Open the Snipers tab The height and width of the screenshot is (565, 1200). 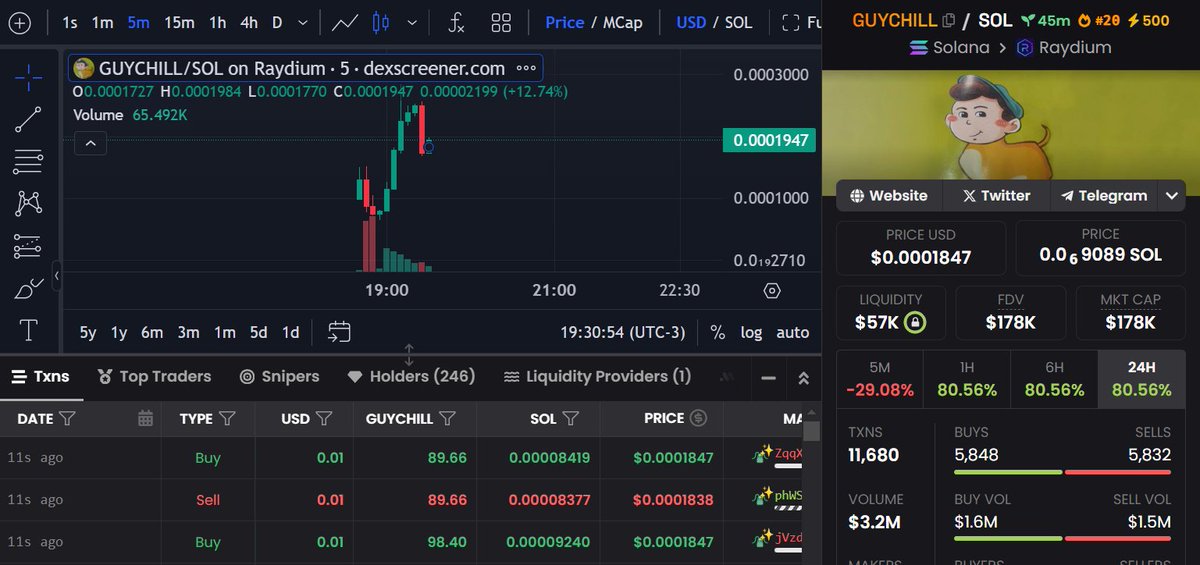click(279, 376)
